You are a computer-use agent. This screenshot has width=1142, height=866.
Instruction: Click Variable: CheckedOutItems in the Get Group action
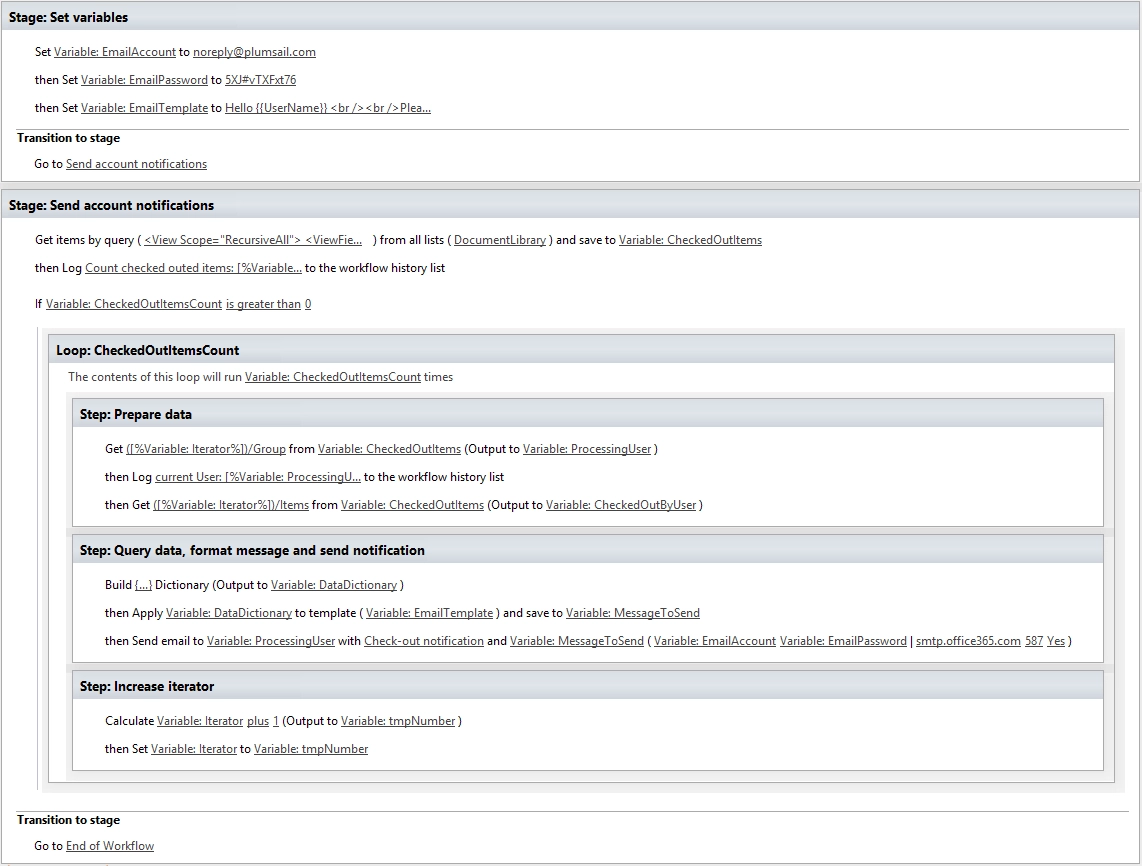(390, 449)
